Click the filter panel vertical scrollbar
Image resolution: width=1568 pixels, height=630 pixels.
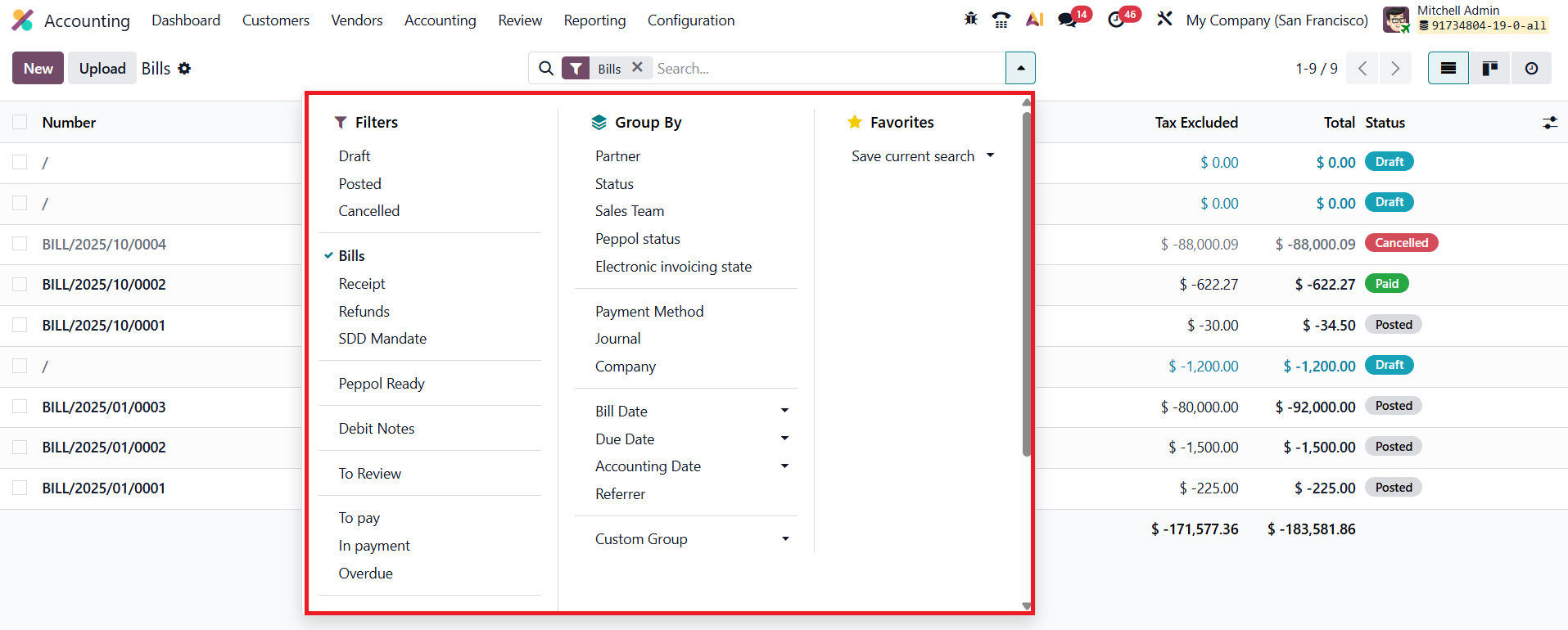coord(1027,284)
